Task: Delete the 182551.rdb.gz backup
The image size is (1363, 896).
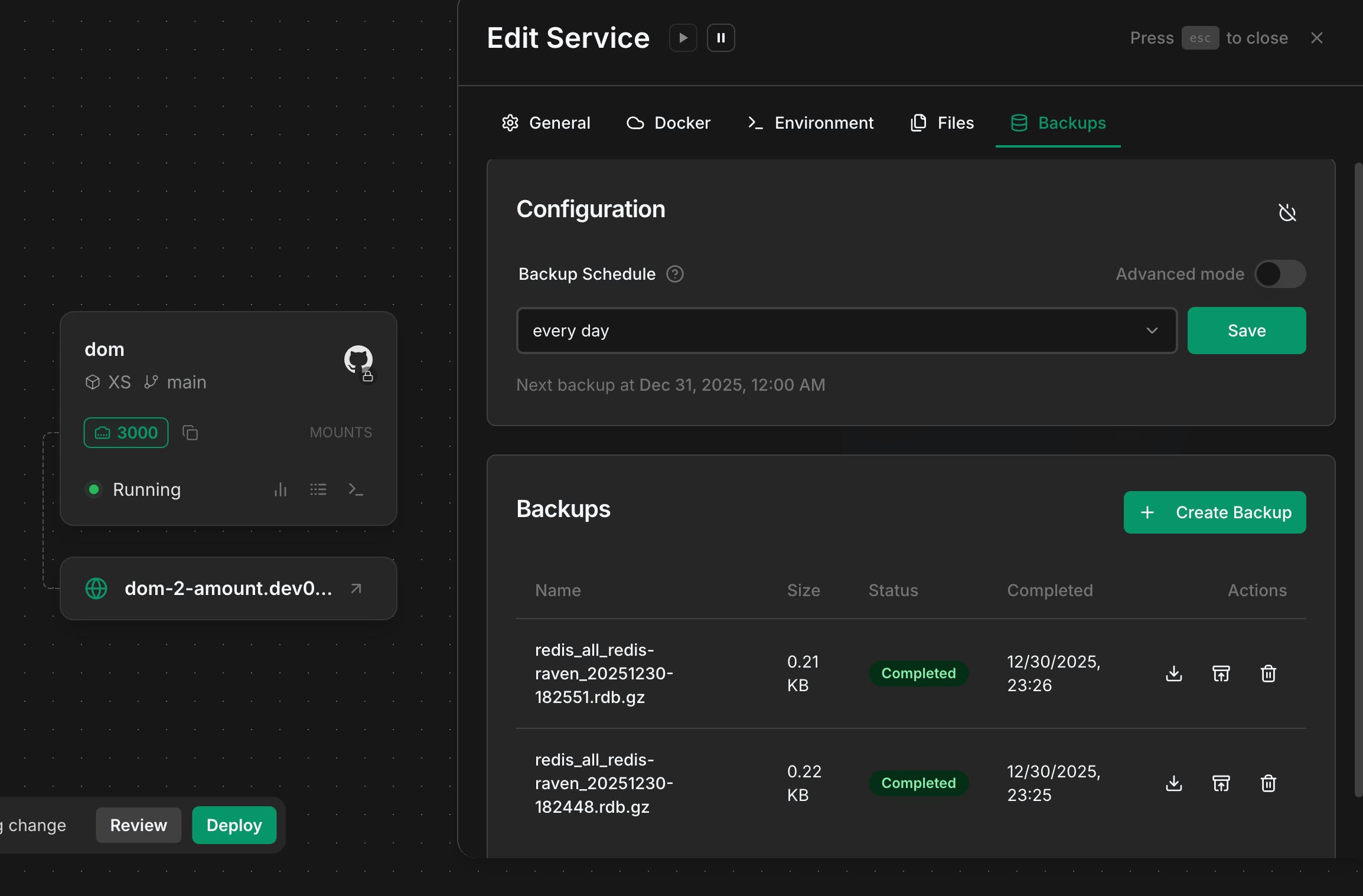Action: coord(1268,673)
